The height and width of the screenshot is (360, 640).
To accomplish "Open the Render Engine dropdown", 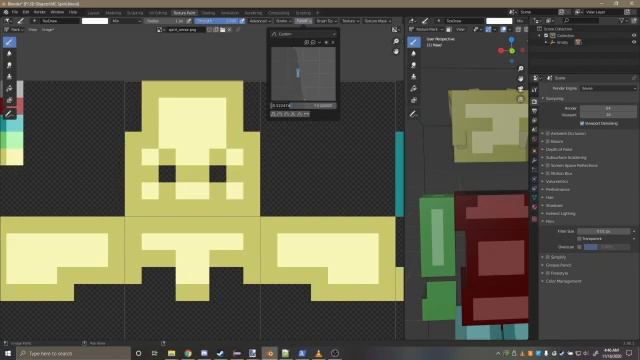I will (x=608, y=88).
